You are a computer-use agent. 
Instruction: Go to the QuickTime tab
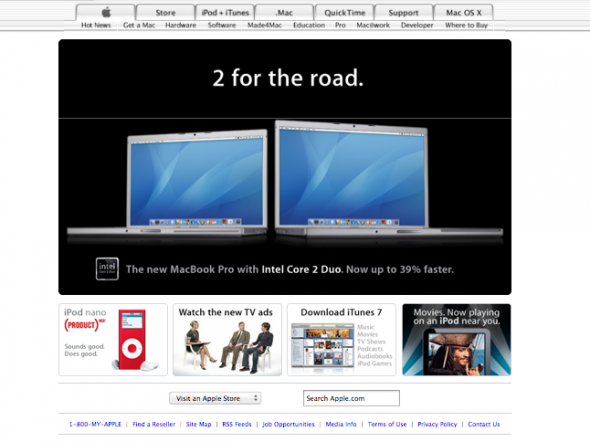click(x=344, y=12)
